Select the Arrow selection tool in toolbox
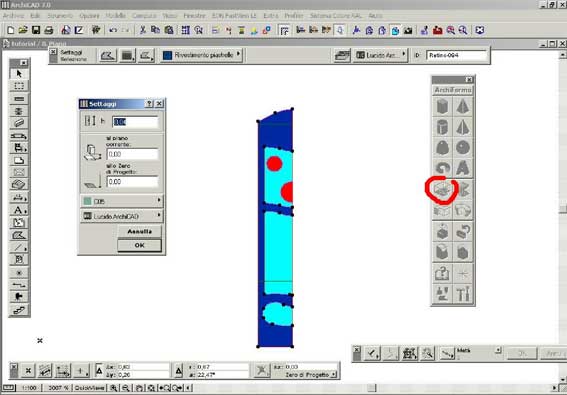The image size is (567, 395). (x=19, y=74)
